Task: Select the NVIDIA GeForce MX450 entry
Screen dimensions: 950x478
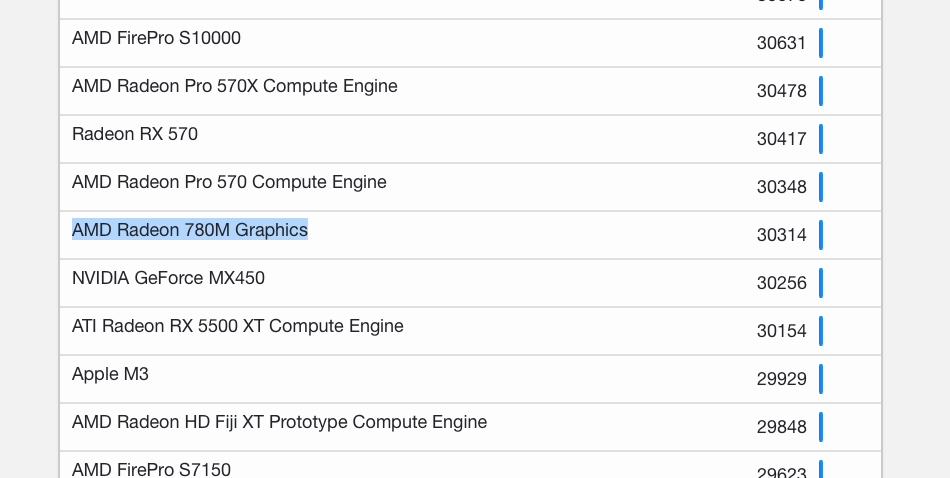Action: tap(168, 278)
